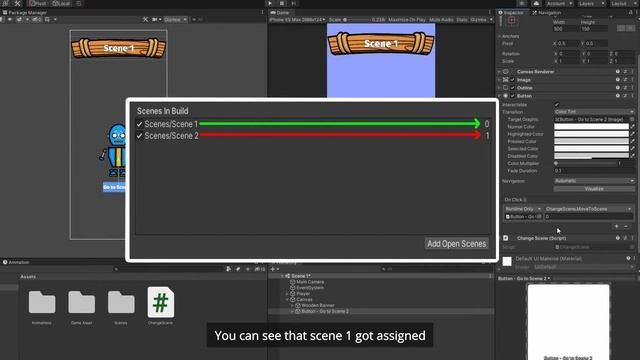Click the Pause button in top toolbar
The height and width of the screenshot is (360, 640).
(282, 3)
